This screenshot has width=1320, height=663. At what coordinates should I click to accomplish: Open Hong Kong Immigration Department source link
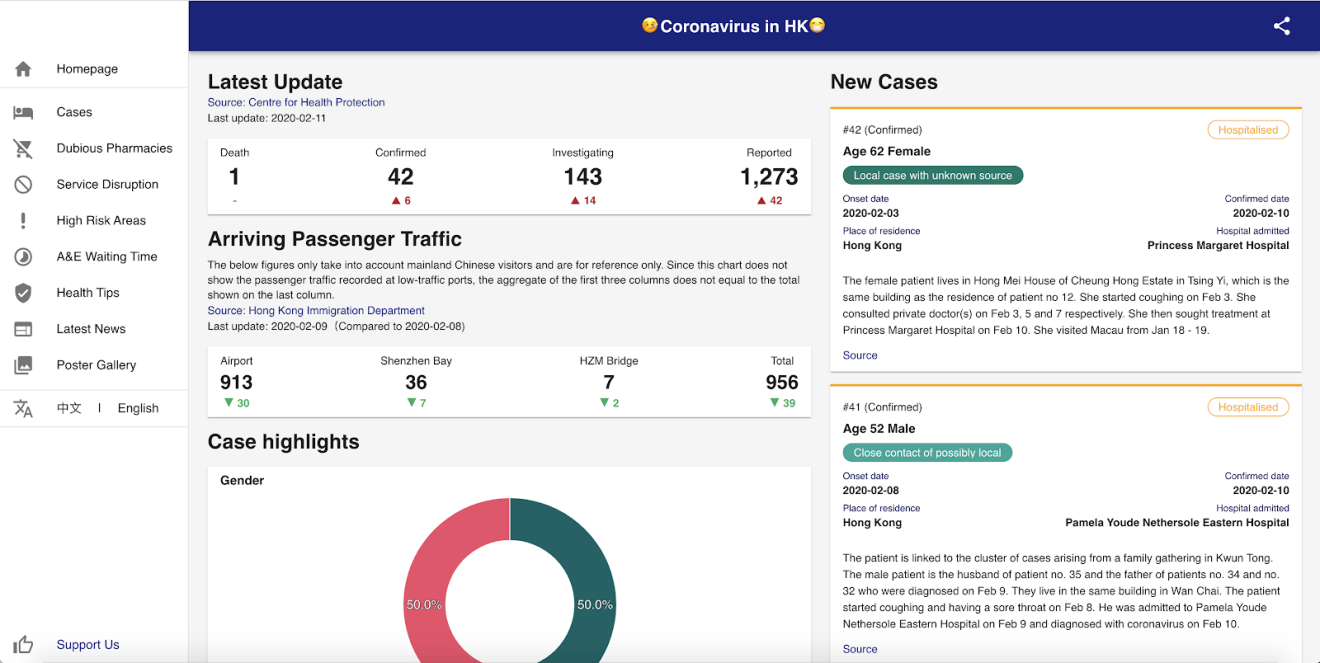[316, 311]
